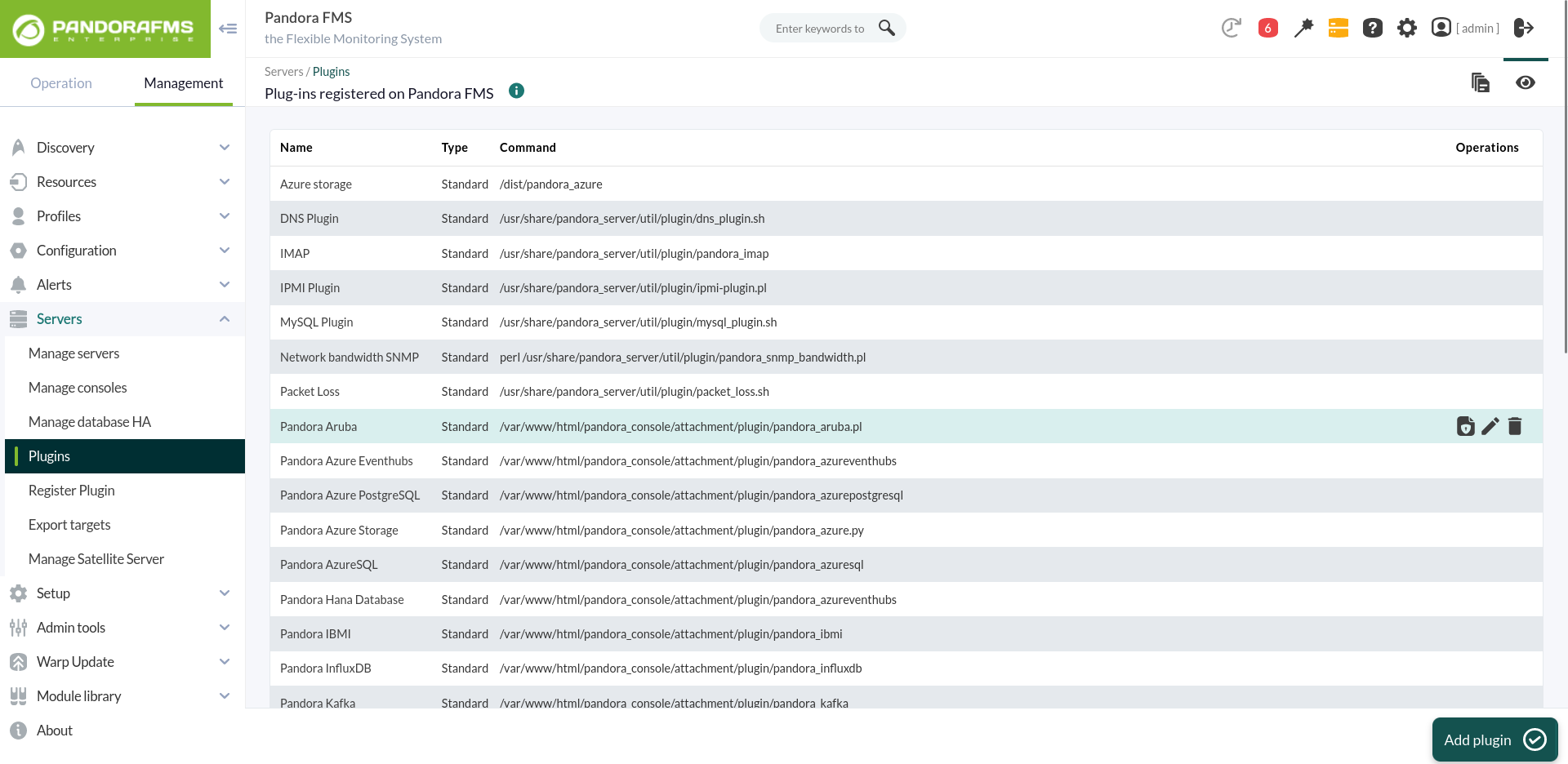1568x764 pixels.
Task: Open the help question mark icon
Action: click(x=1373, y=28)
